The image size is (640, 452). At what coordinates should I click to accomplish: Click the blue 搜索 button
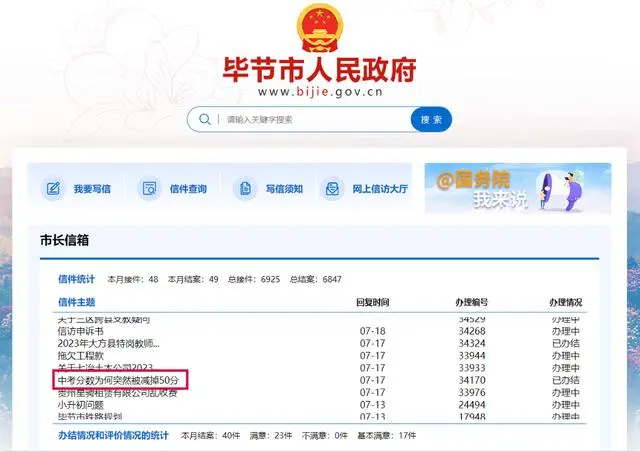coord(431,119)
